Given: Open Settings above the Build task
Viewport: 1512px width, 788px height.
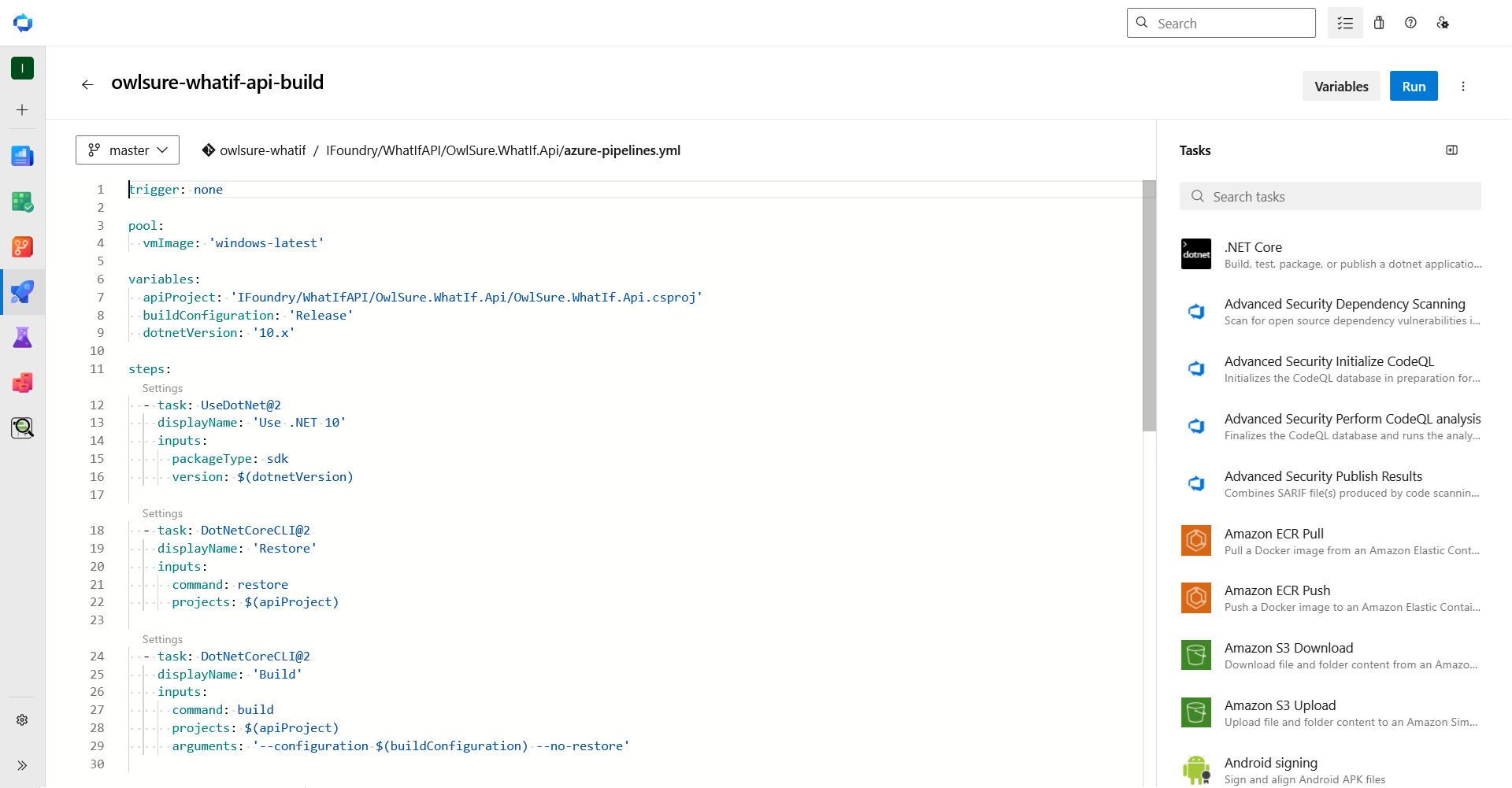Looking at the screenshot, I should pyautogui.click(x=162, y=639).
